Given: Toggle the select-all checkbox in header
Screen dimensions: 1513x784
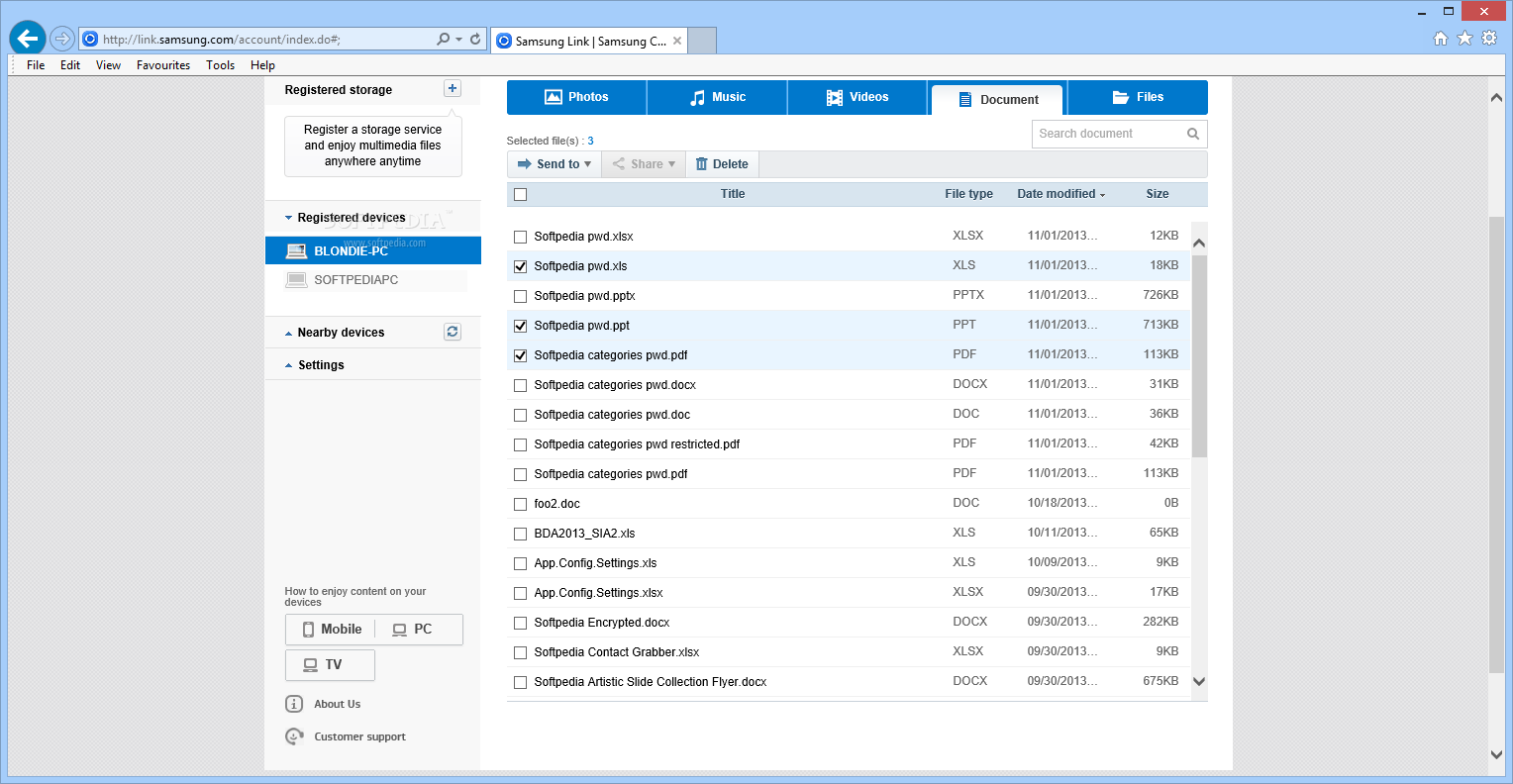Looking at the screenshot, I should tap(521, 195).
